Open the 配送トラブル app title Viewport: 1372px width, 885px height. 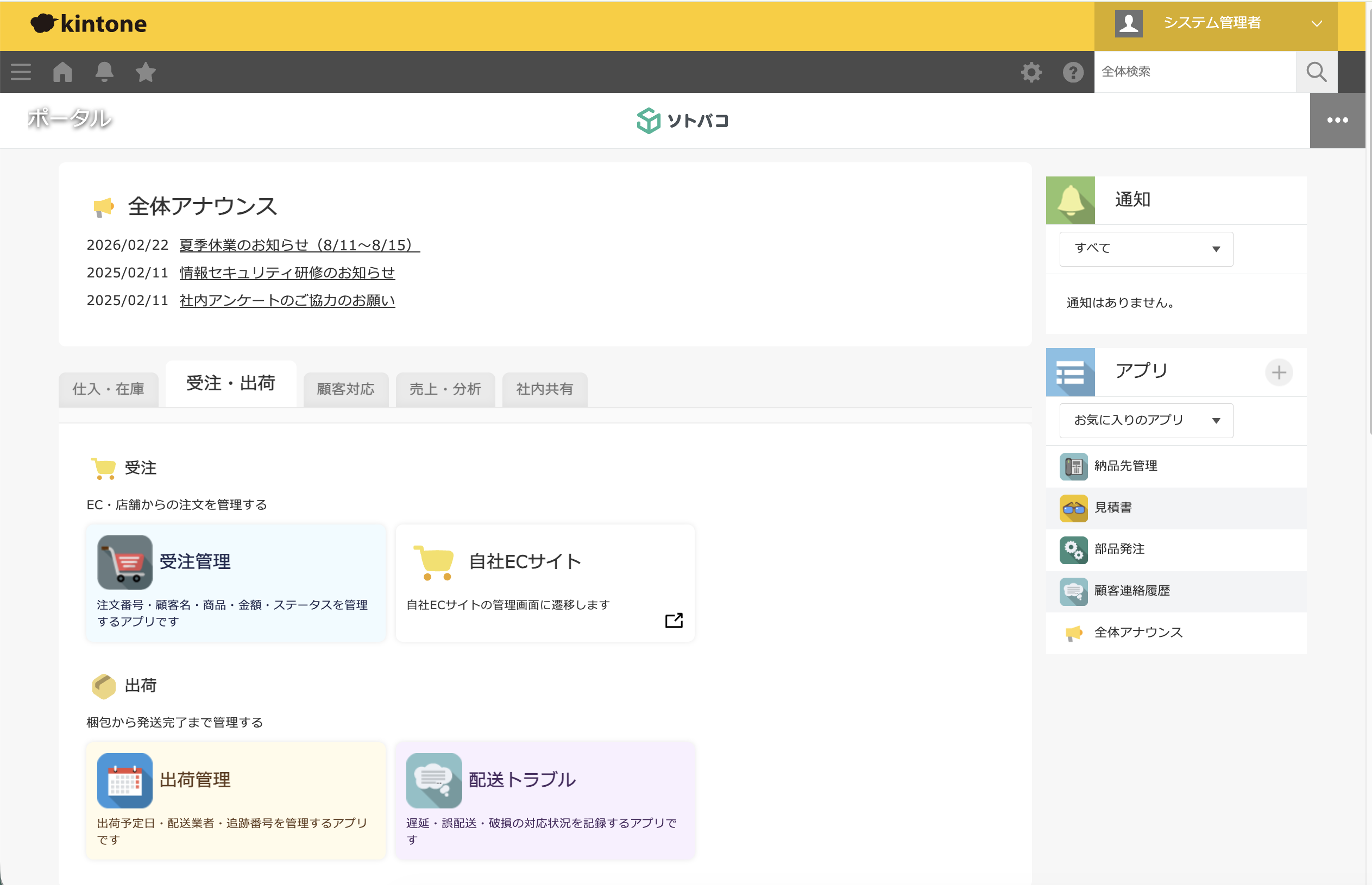522,780
